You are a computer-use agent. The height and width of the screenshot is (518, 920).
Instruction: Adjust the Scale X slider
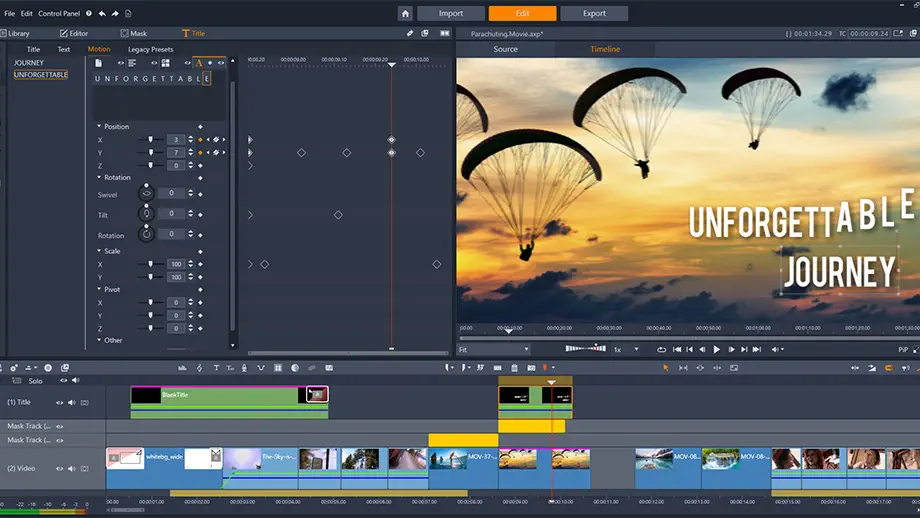151,264
